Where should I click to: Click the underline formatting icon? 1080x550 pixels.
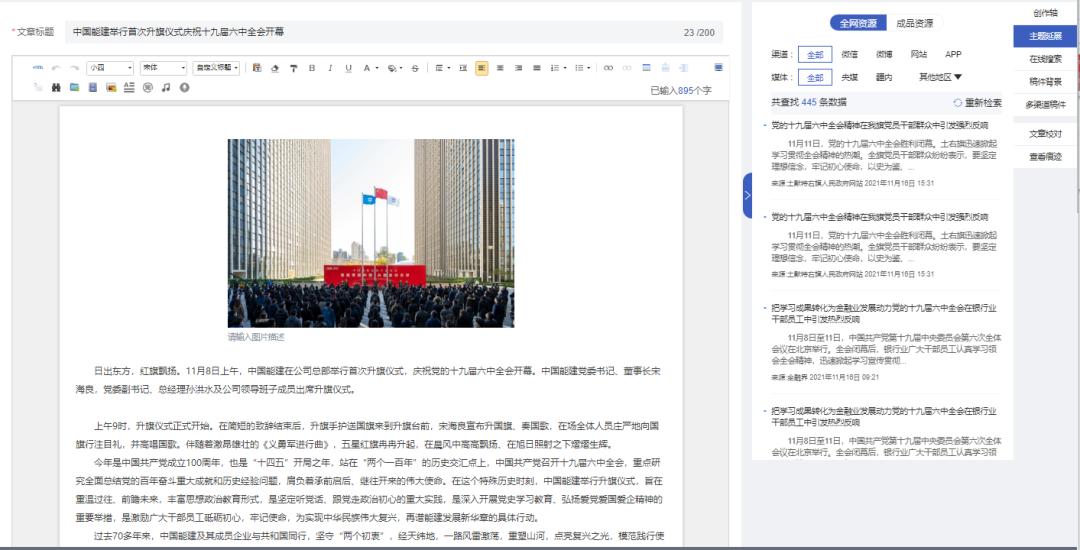pos(348,68)
